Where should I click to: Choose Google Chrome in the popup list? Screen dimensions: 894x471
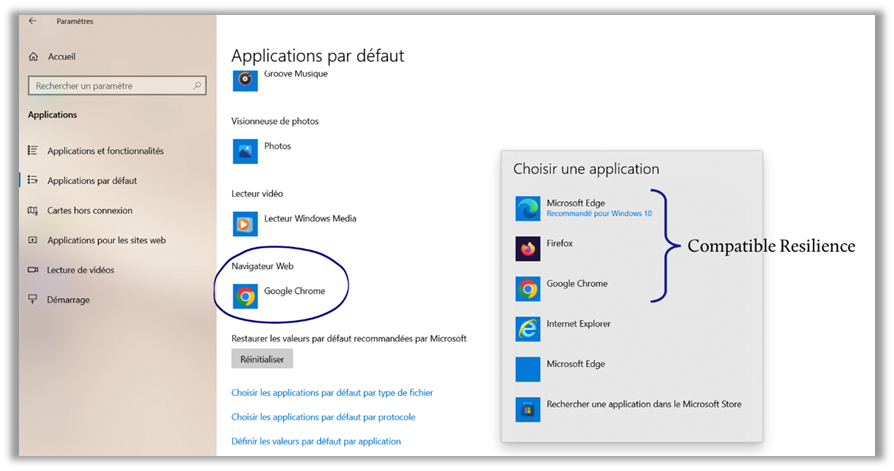click(x=528, y=289)
